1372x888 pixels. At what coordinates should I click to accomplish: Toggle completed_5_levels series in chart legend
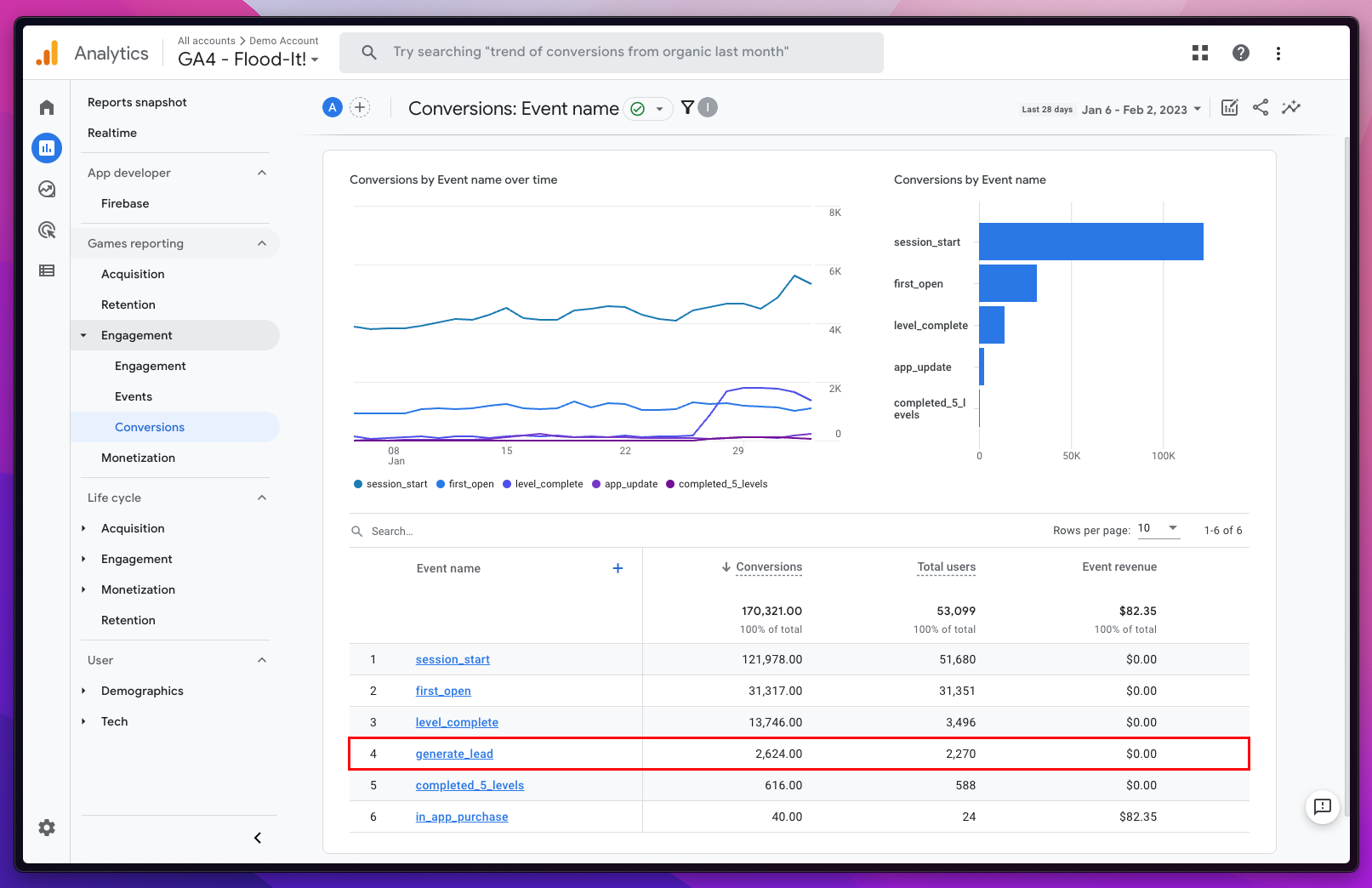716,484
